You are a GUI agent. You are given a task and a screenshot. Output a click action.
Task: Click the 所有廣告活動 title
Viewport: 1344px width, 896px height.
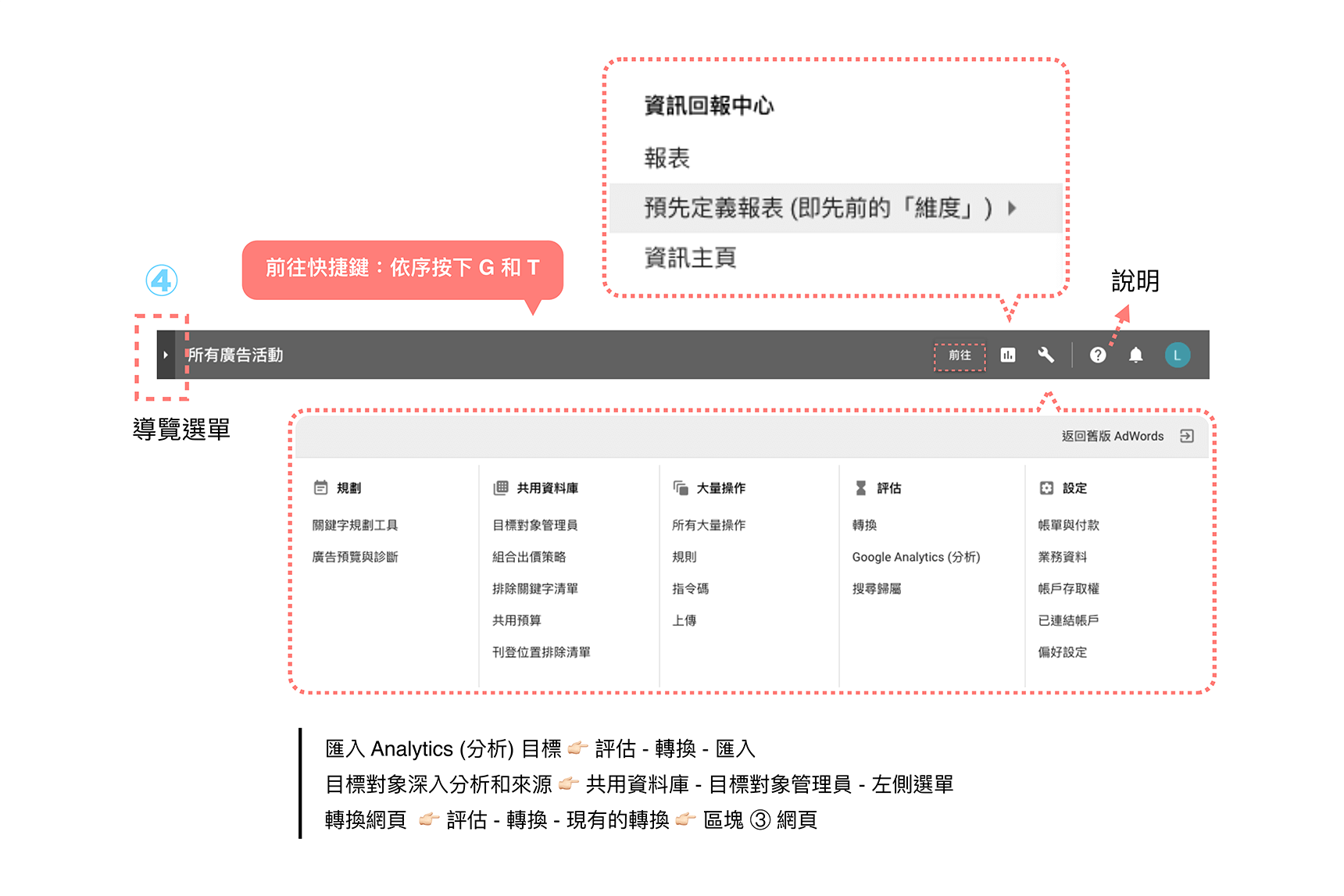click(235, 355)
